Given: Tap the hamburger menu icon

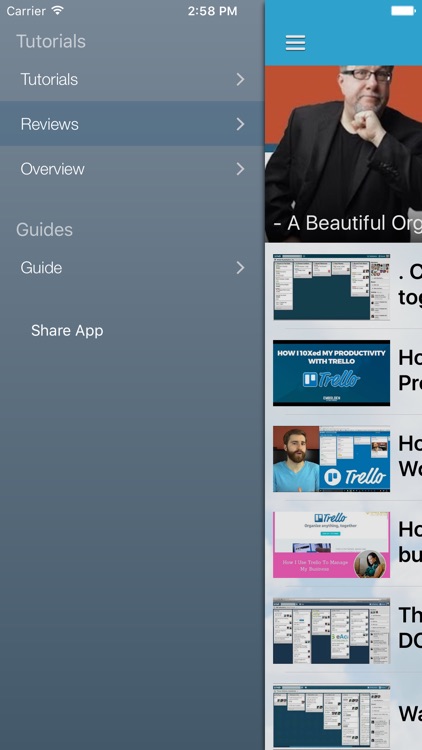Looking at the screenshot, I should coord(295,43).
